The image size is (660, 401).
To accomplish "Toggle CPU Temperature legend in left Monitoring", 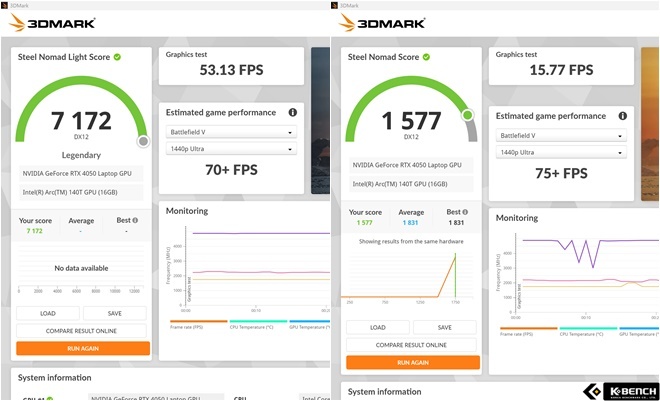I will (258, 324).
